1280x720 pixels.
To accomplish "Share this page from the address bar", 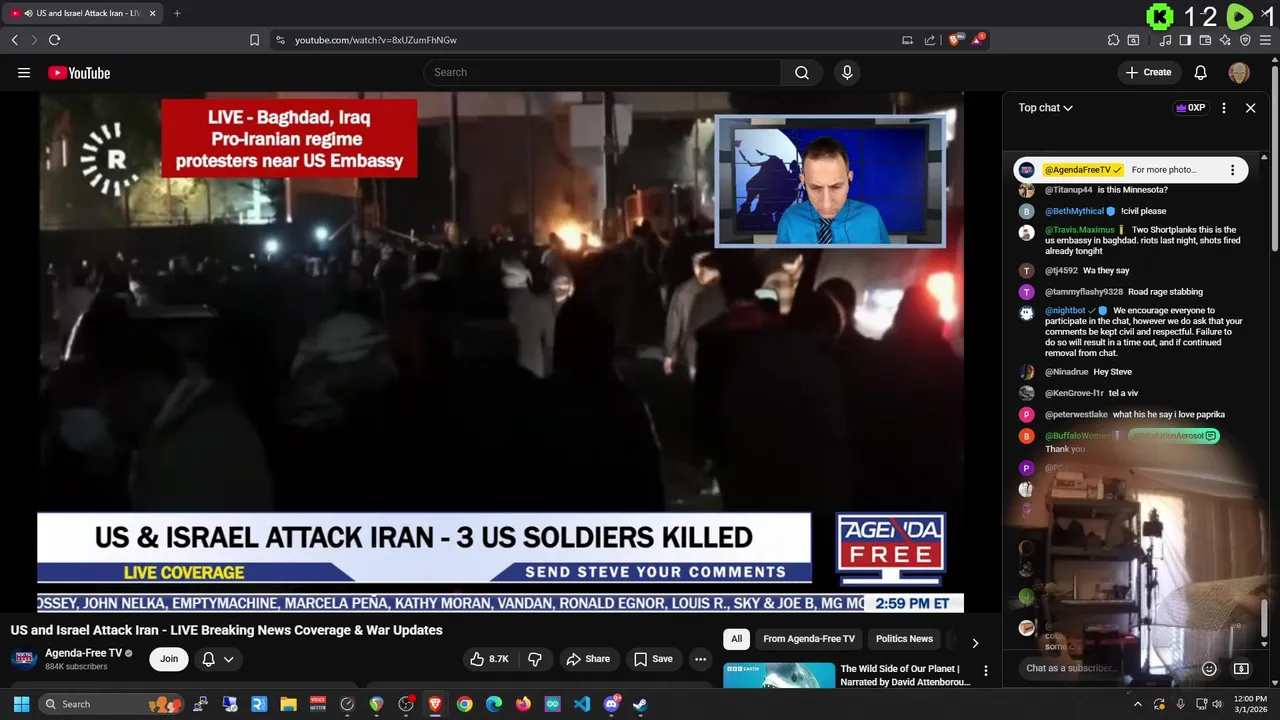I will 930,40.
